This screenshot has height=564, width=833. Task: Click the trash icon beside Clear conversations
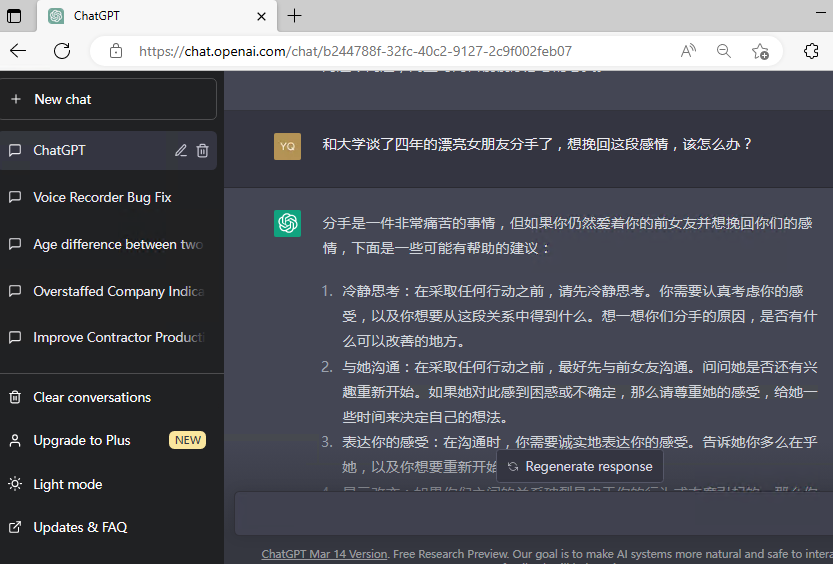click(x=15, y=397)
